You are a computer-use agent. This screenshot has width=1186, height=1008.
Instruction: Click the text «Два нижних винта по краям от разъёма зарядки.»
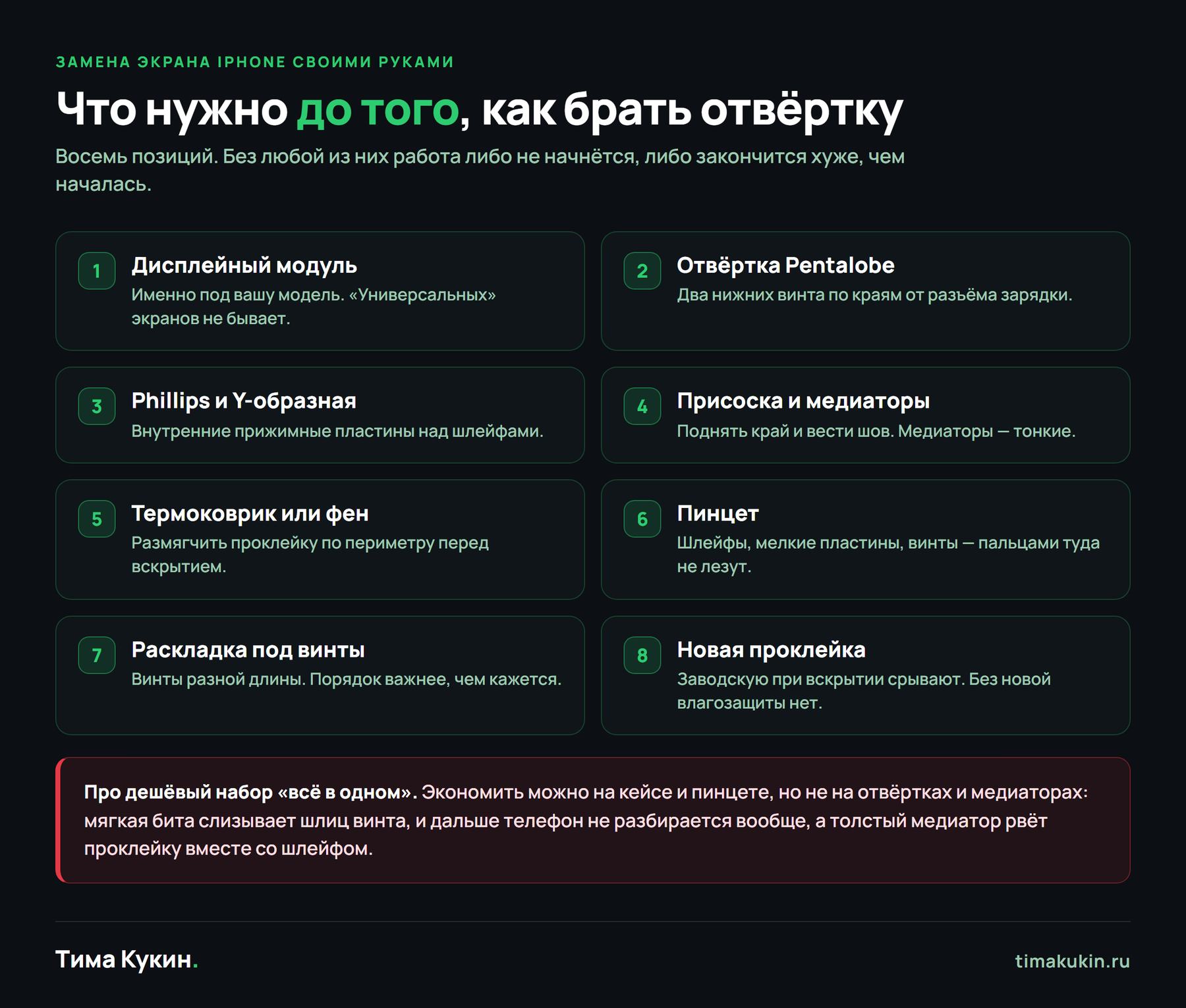click(874, 295)
